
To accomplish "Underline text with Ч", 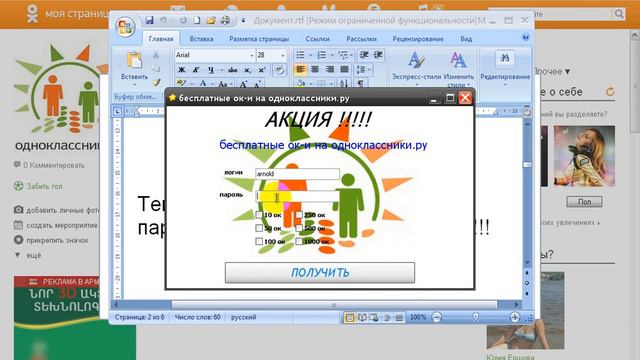I will pos(211,70).
